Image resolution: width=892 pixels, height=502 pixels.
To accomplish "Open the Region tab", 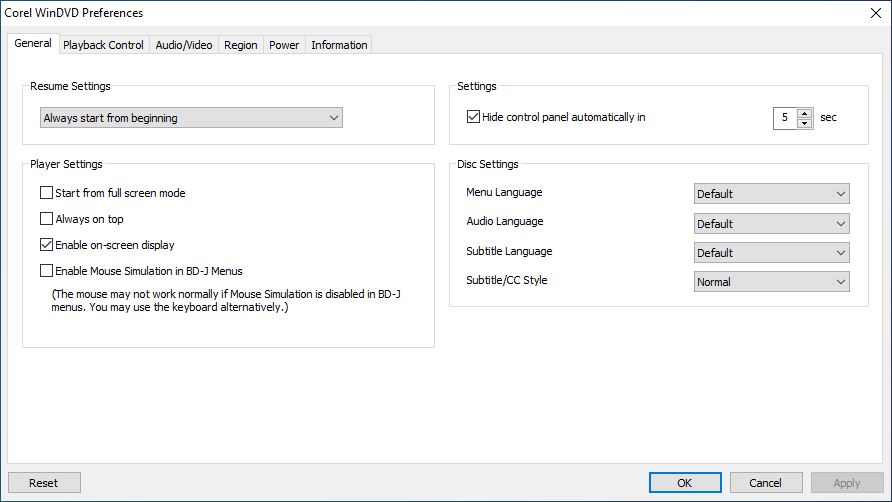I will [241, 45].
